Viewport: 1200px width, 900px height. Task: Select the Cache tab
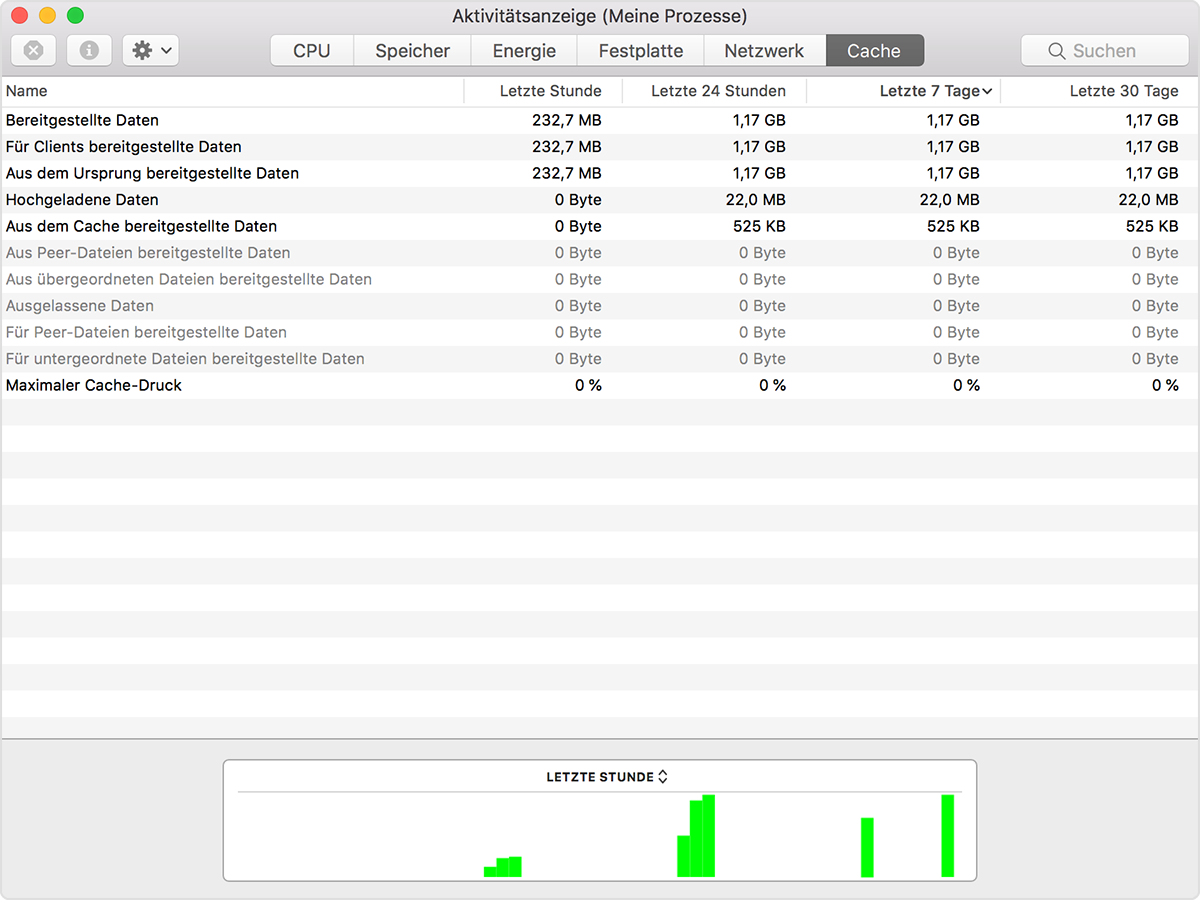[874, 51]
